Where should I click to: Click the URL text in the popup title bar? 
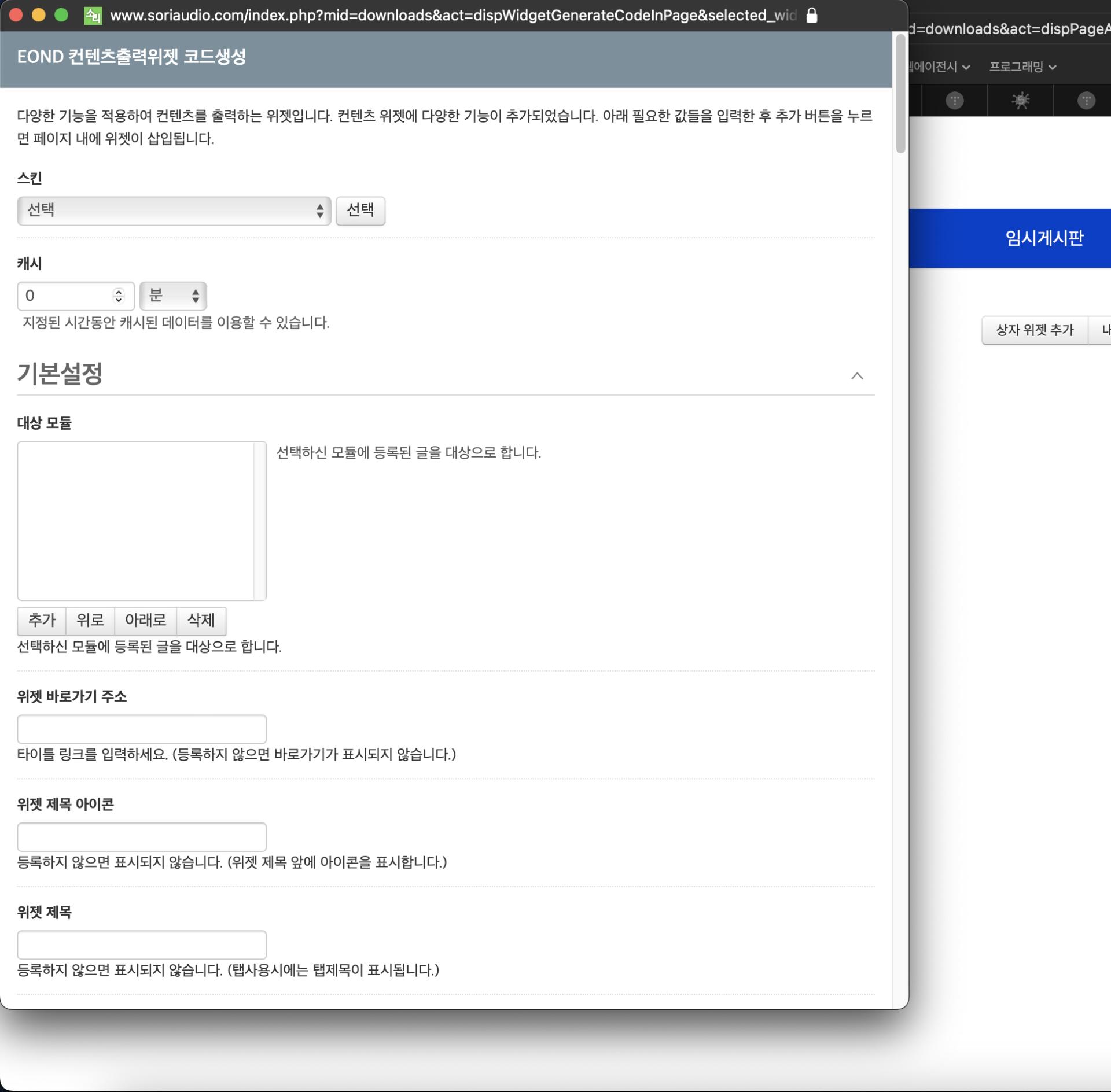tap(453, 16)
